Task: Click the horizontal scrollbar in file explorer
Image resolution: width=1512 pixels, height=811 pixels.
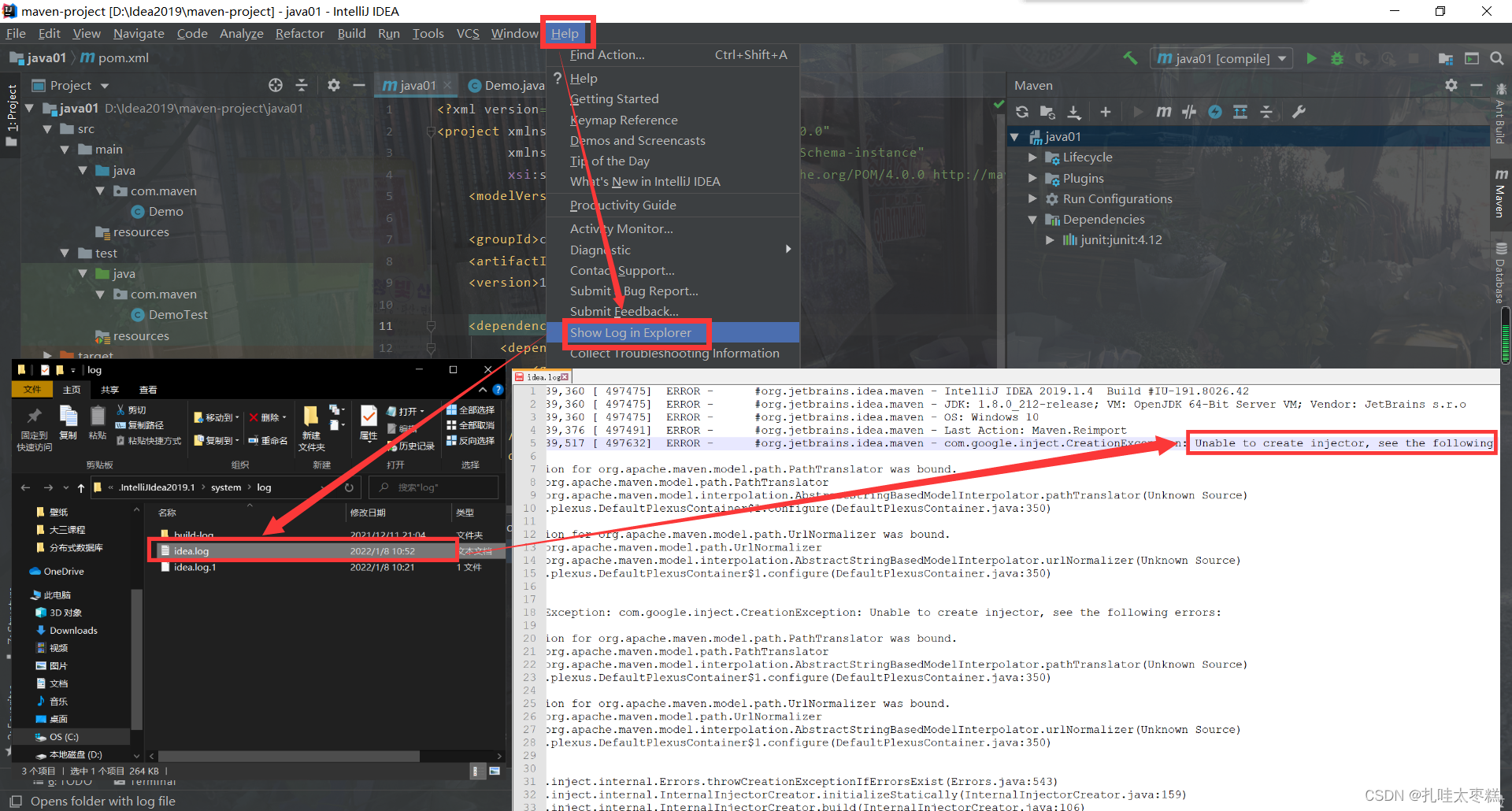Action: (x=287, y=756)
